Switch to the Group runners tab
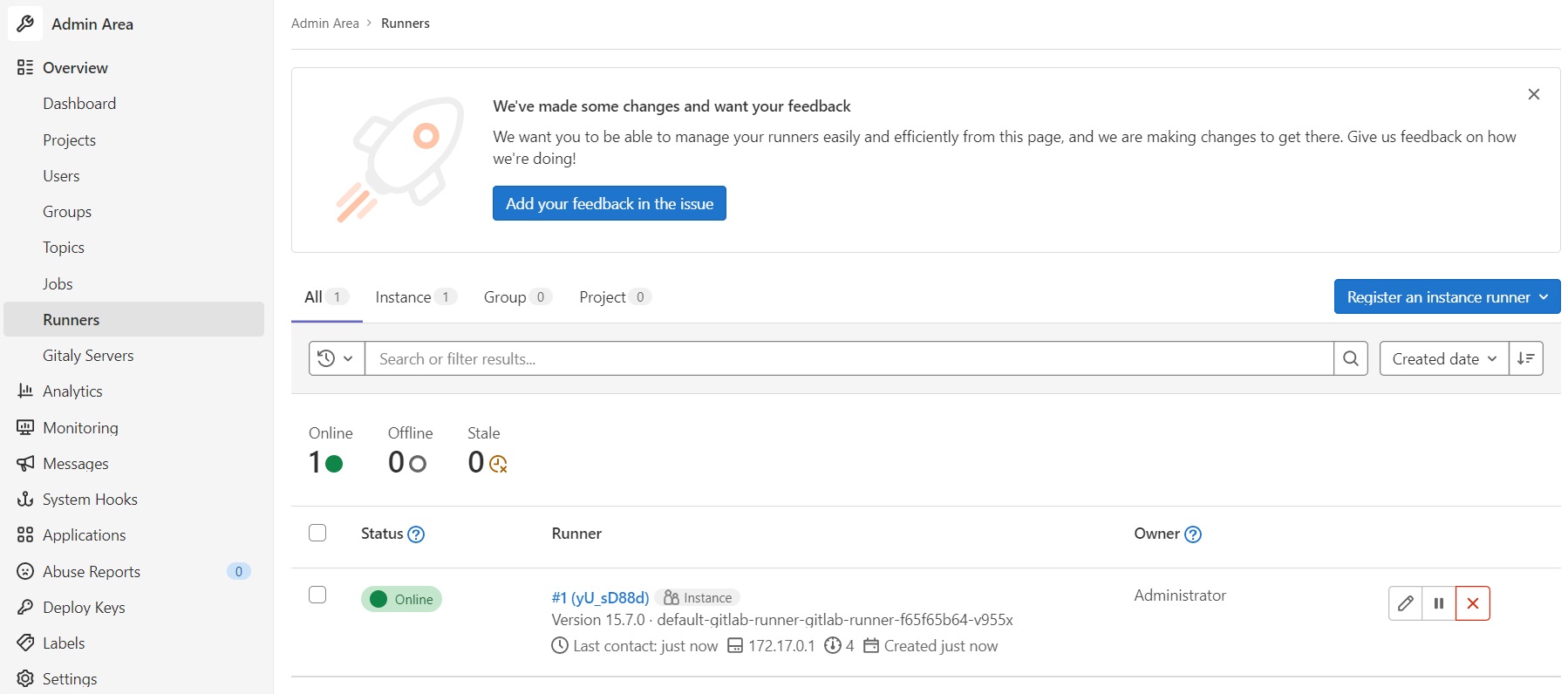This screenshot has width=1568, height=694. pyautogui.click(x=518, y=297)
